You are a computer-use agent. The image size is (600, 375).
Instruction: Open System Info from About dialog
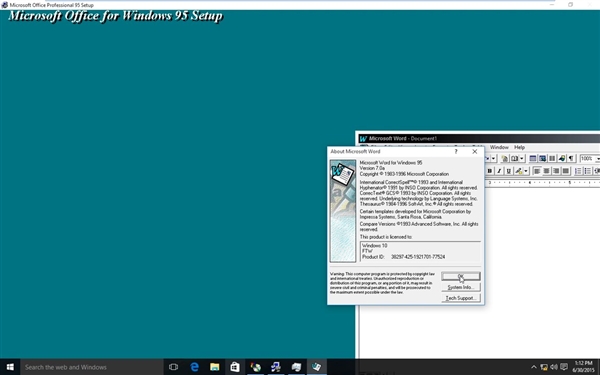pyautogui.click(x=461, y=287)
